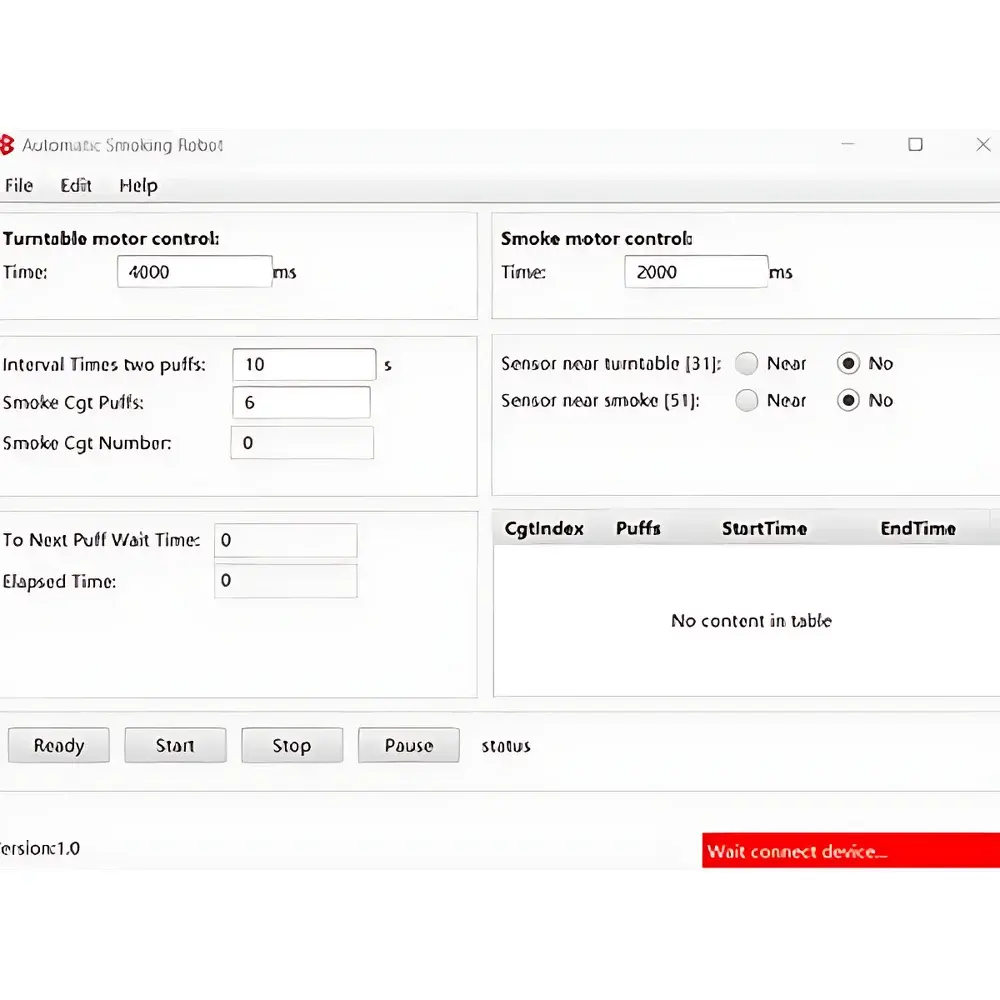Click the StartTime column header
This screenshot has width=1000, height=1000.
764,528
